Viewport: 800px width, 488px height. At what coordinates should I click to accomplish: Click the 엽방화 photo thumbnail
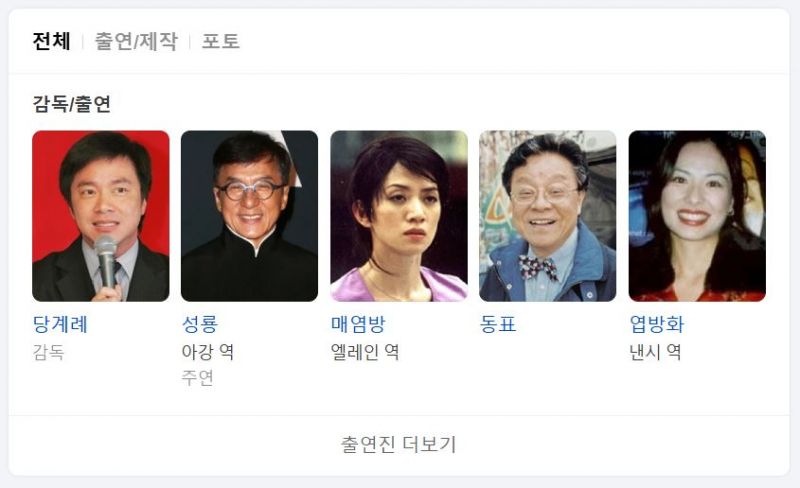(x=697, y=216)
